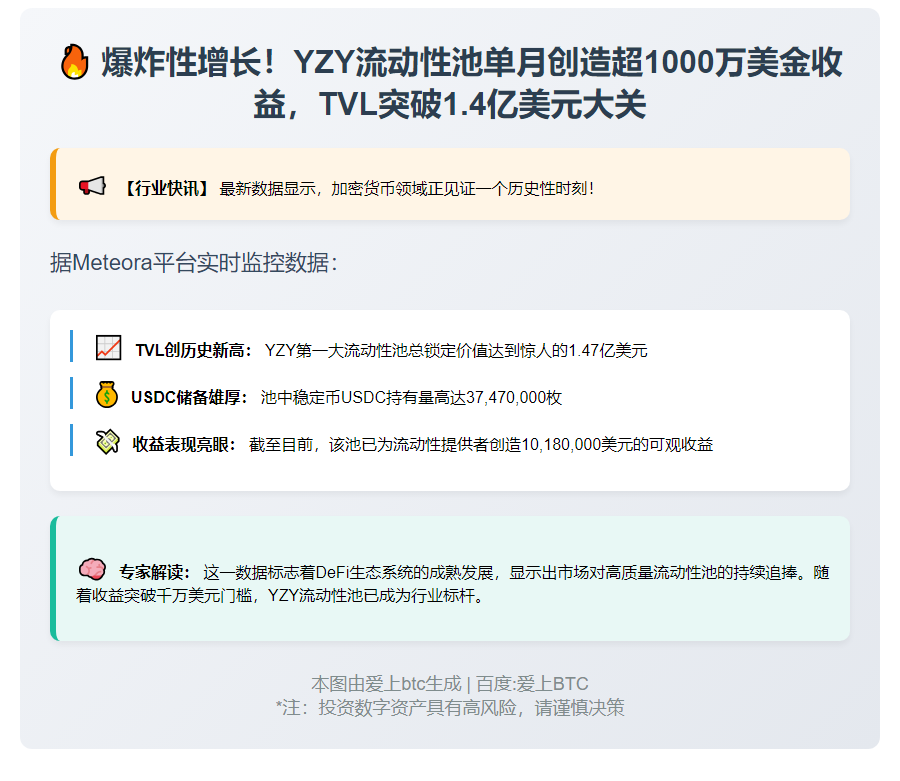Select the flying money icon beside 收益表现亮眼
900x781 pixels.
click(x=106, y=443)
